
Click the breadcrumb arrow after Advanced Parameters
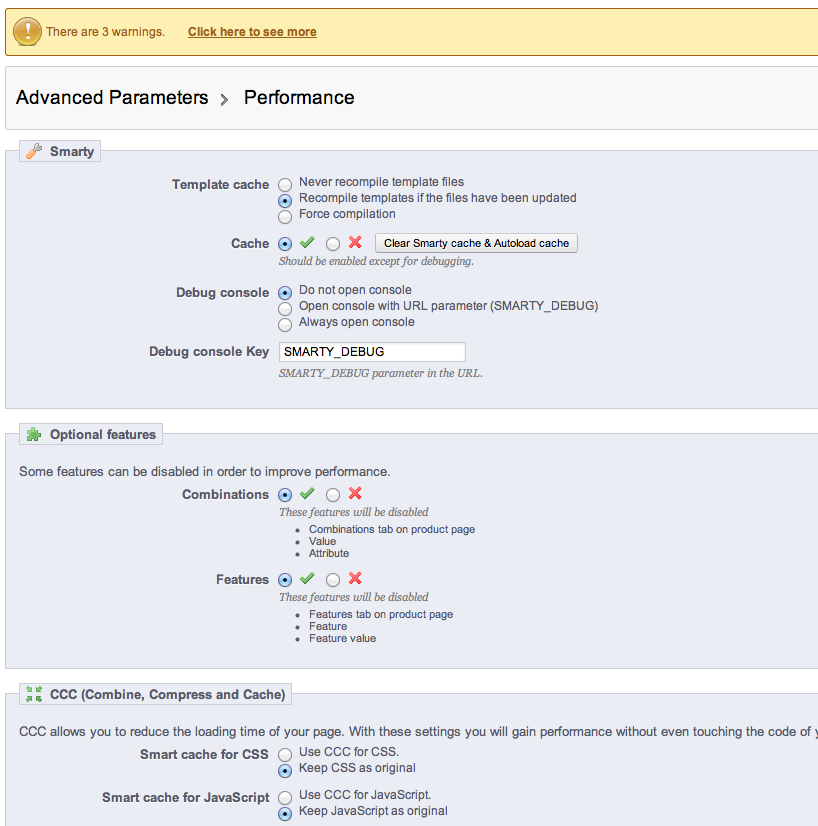click(x=224, y=100)
